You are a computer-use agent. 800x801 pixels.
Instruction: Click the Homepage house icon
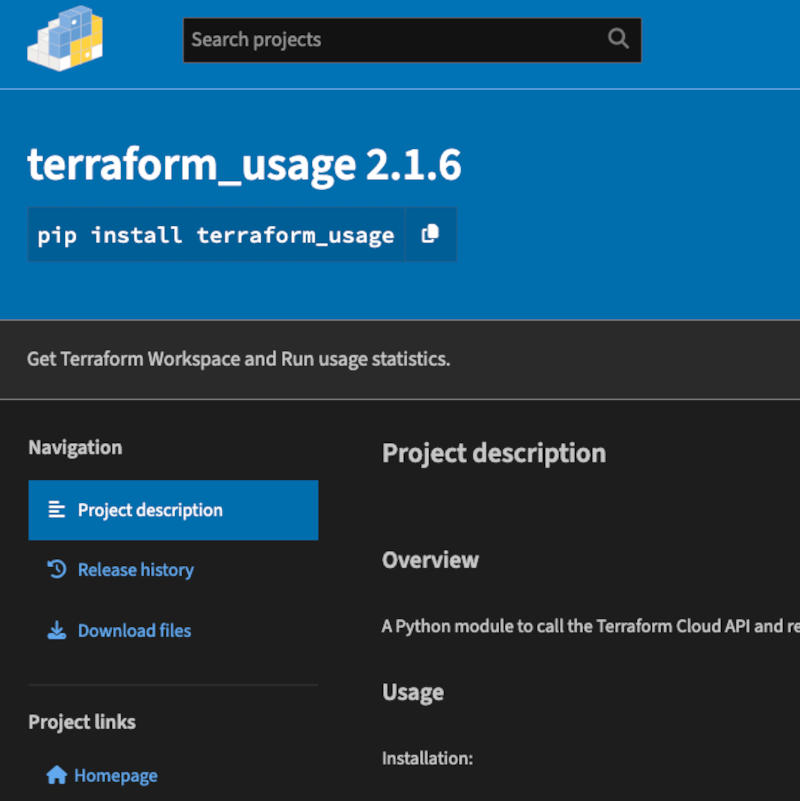(57, 775)
